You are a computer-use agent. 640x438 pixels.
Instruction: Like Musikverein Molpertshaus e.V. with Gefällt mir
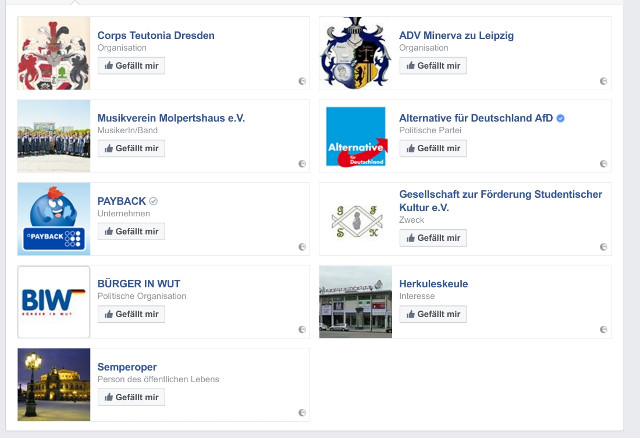coord(131,148)
